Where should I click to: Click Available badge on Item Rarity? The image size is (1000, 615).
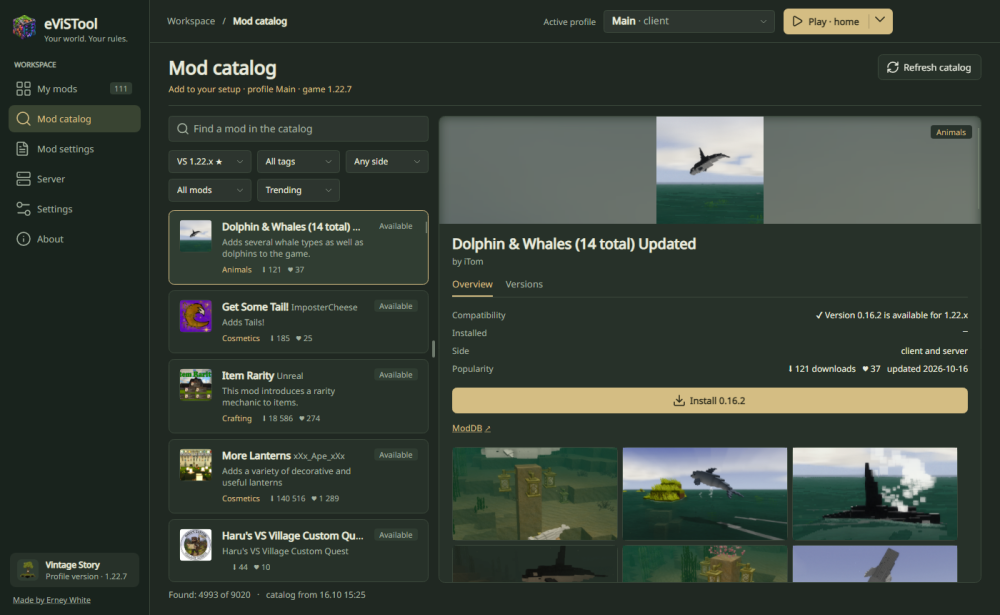point(395,375)
